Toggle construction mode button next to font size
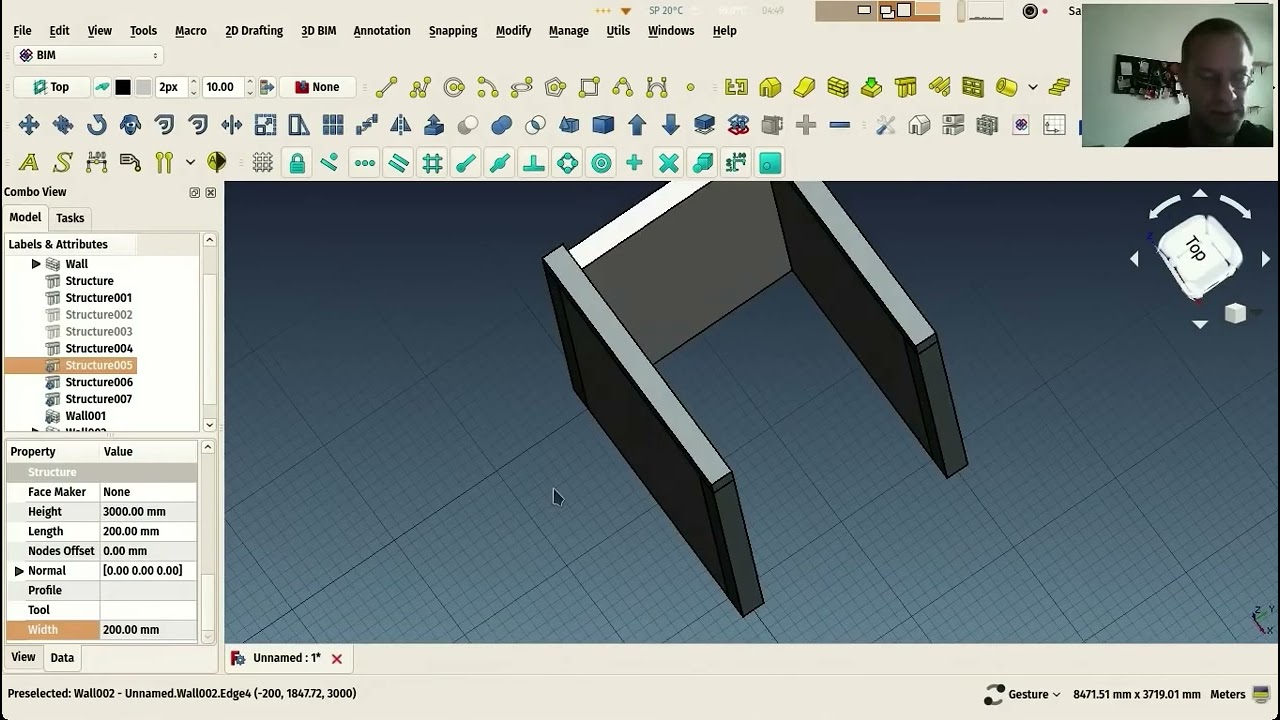This screenshot has height=720, width=1280. click(x=102, y=87)
